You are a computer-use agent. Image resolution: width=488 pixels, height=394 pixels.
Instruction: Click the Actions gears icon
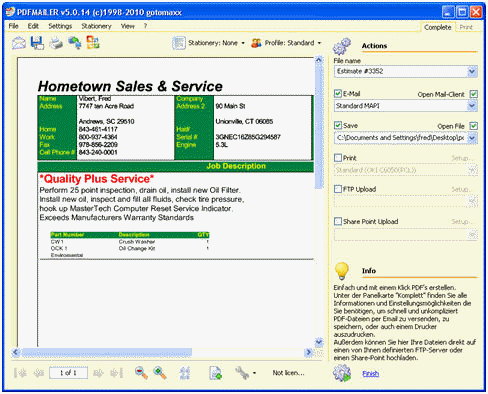[x=342, y=46]
